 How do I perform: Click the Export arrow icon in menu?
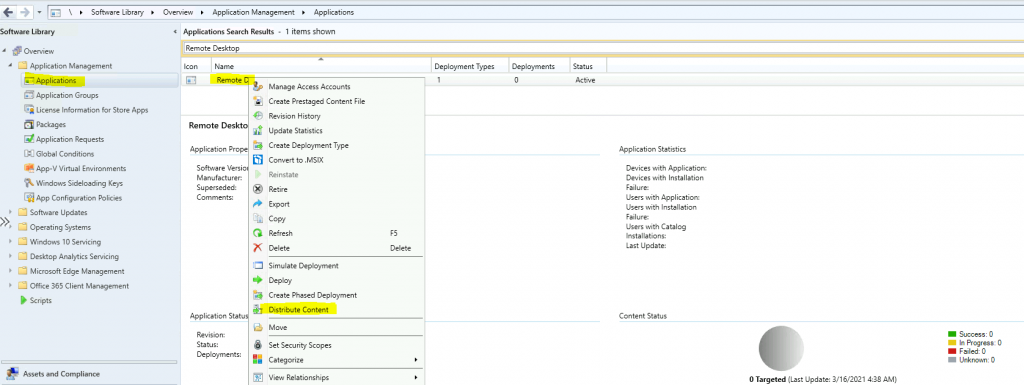(x=257, y=204)
